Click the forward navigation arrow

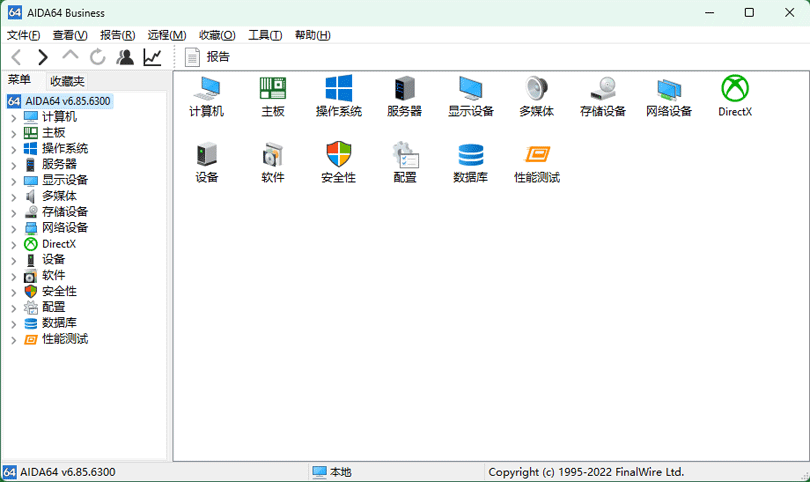[43, 57]
